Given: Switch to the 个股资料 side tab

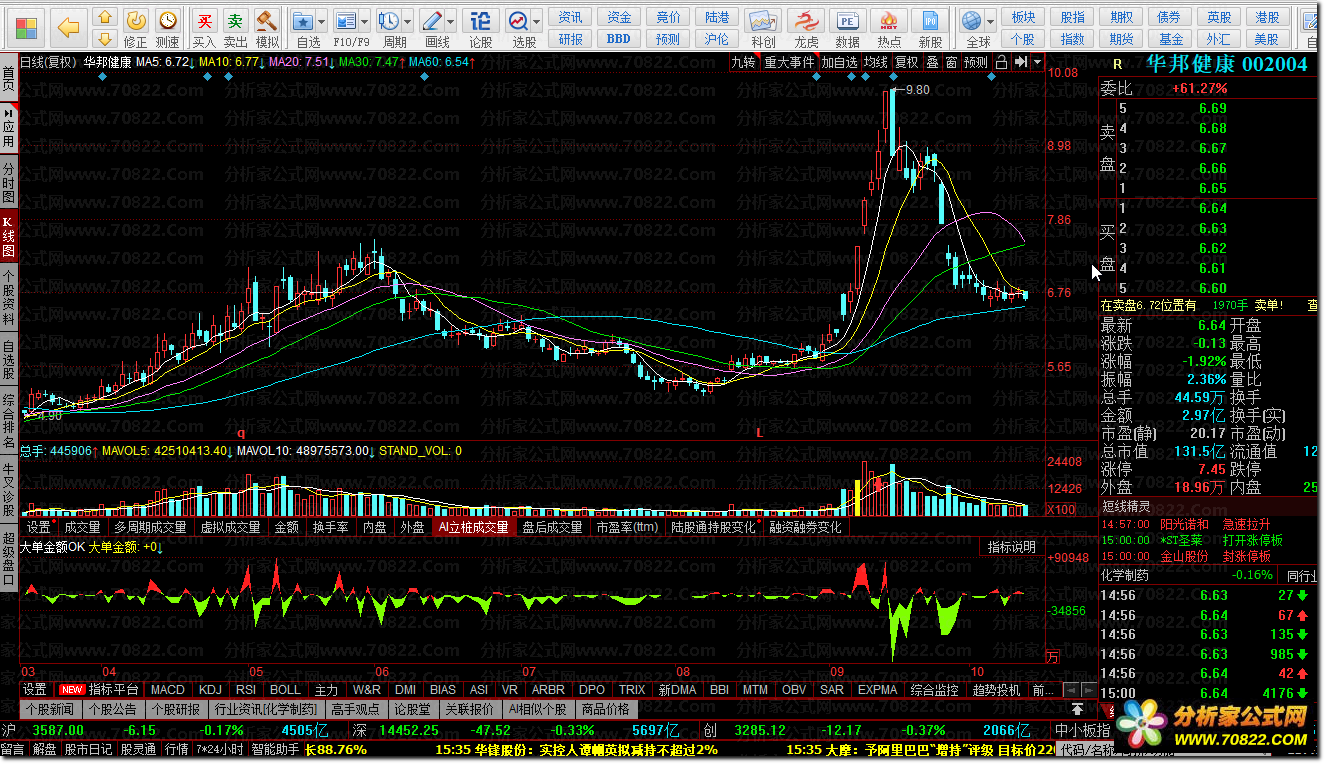Looking at the screenshot, I should point(8,298).
